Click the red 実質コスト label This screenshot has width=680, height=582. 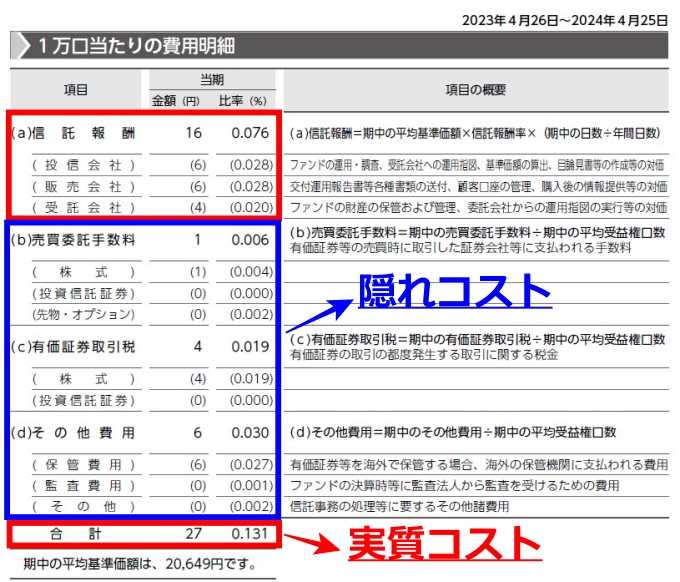[x=445, y=542]
